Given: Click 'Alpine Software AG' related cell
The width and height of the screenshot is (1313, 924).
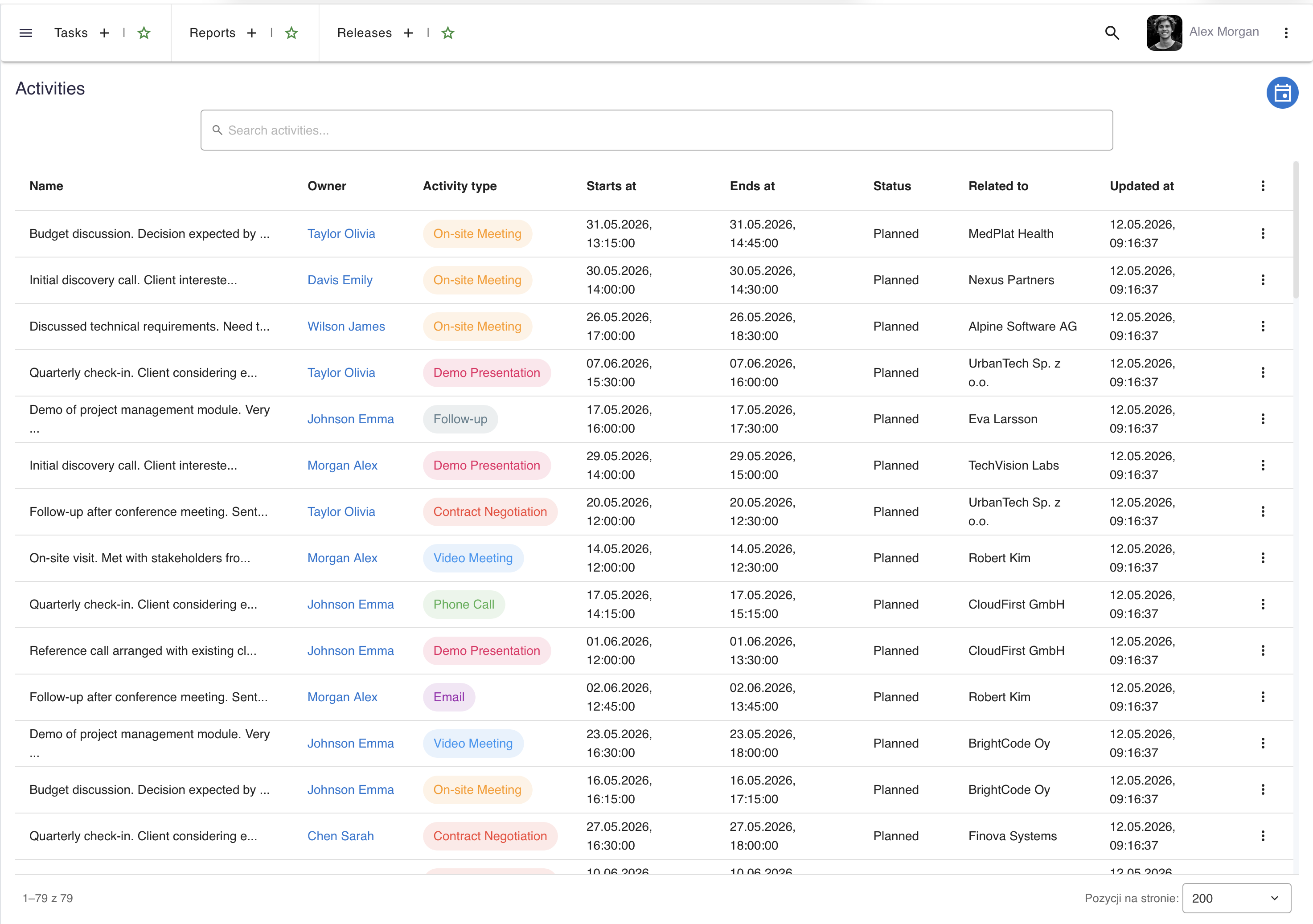Looking at the screenshot, I should 1022,326.
